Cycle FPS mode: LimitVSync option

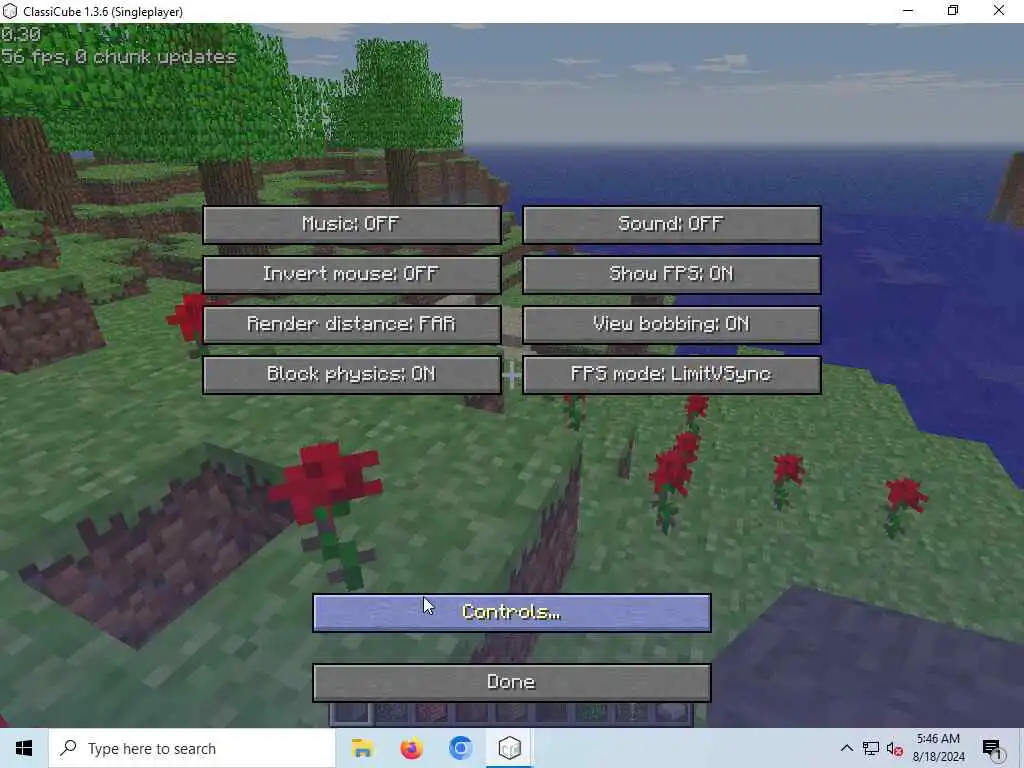(x=671, y=375)
